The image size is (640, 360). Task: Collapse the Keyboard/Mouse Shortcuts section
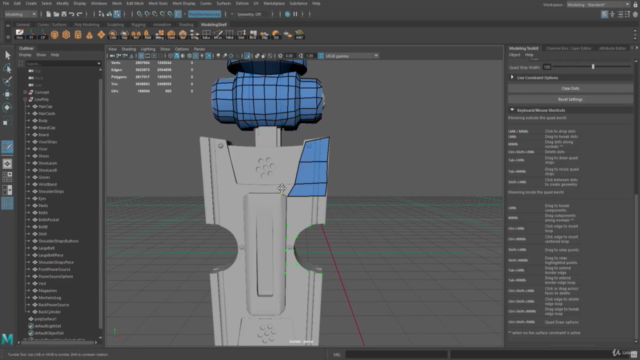(x=512, y=110)
